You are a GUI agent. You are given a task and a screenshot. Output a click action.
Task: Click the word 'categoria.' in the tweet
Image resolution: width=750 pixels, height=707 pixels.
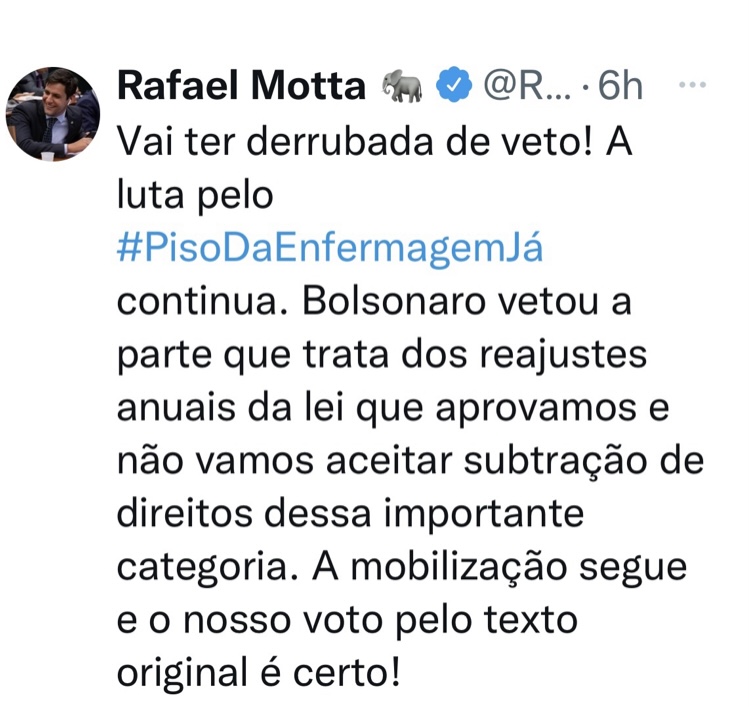[208, 568]
